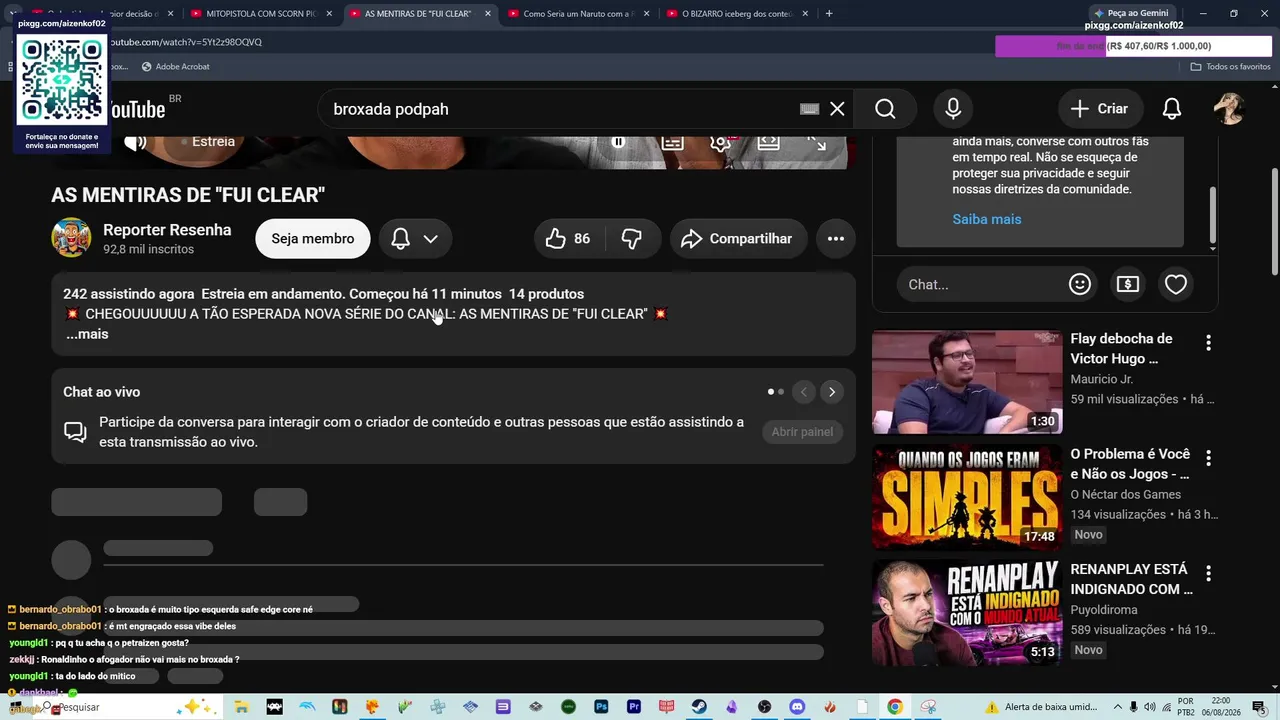Show hidden system tray icons chevron
The image size is (1280, 720).
click(x=1117, y=707)
